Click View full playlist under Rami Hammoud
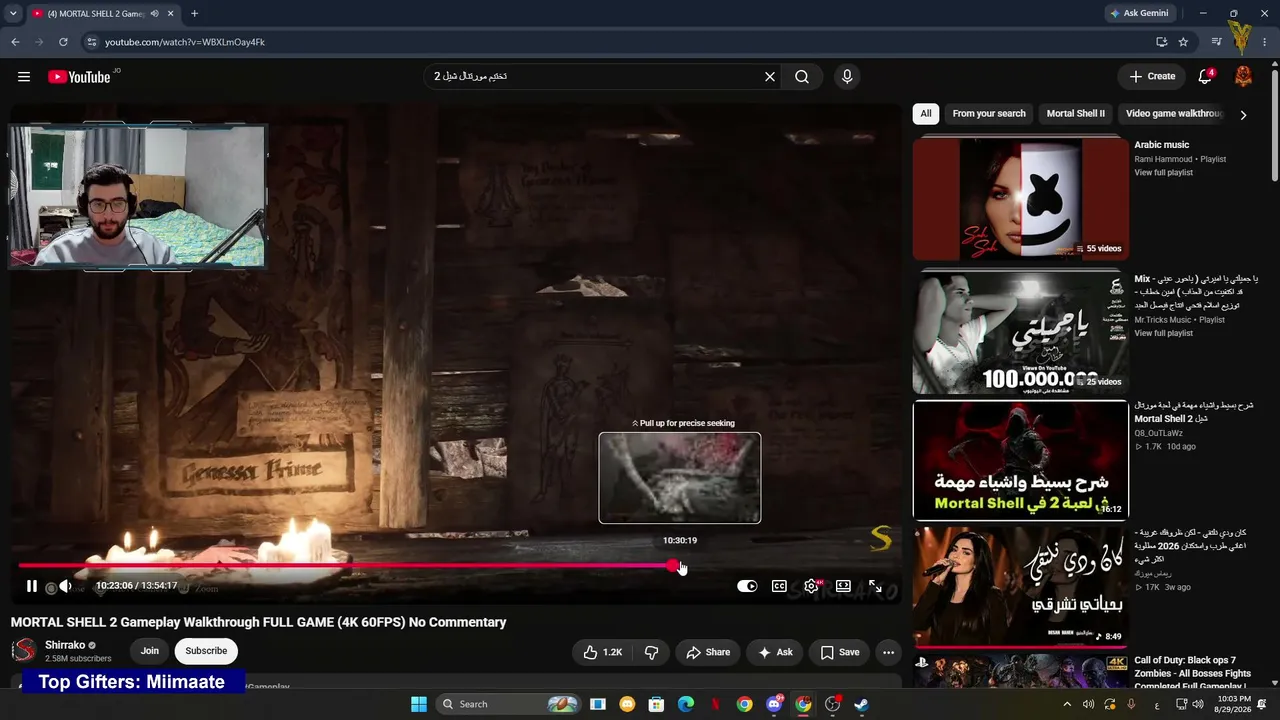Screen dimensions: 1280x720 click(x=1163, y=173)
